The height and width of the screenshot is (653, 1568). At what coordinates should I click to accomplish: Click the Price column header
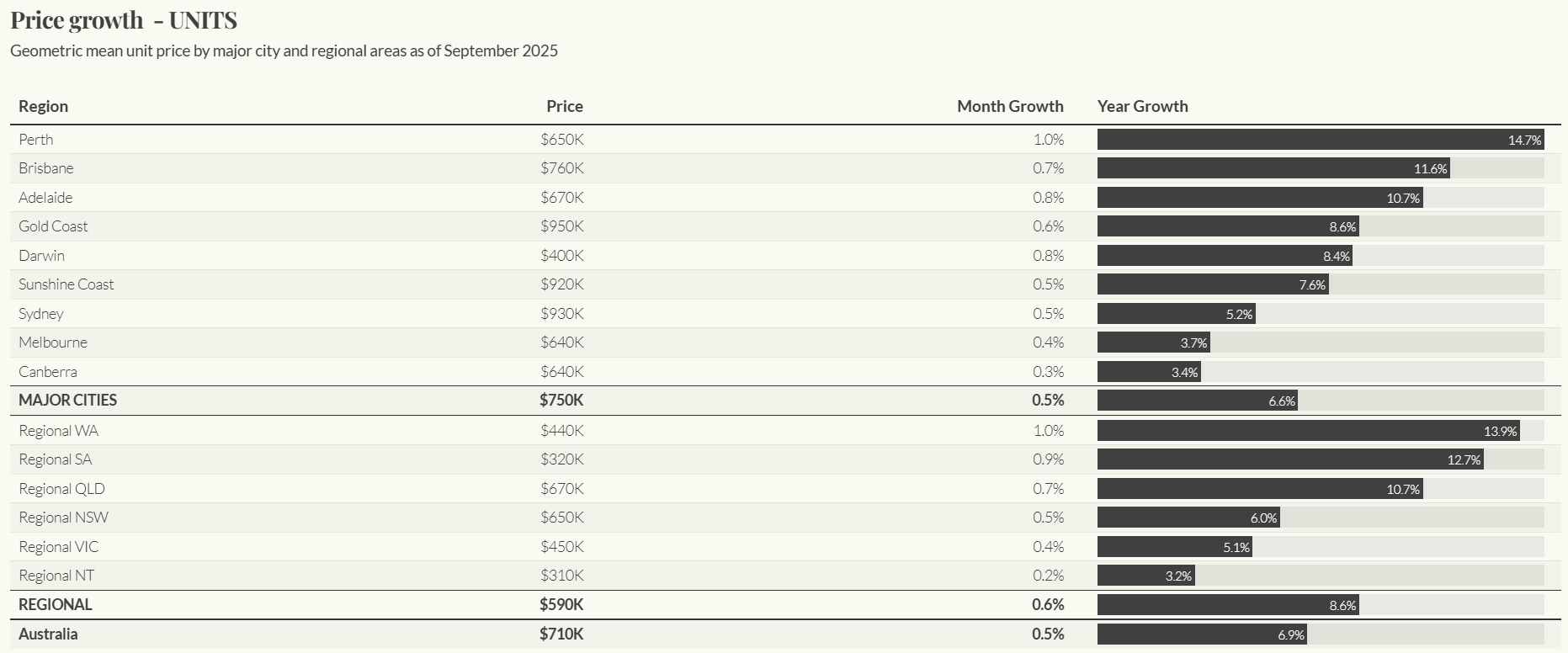tap(564, 106)
